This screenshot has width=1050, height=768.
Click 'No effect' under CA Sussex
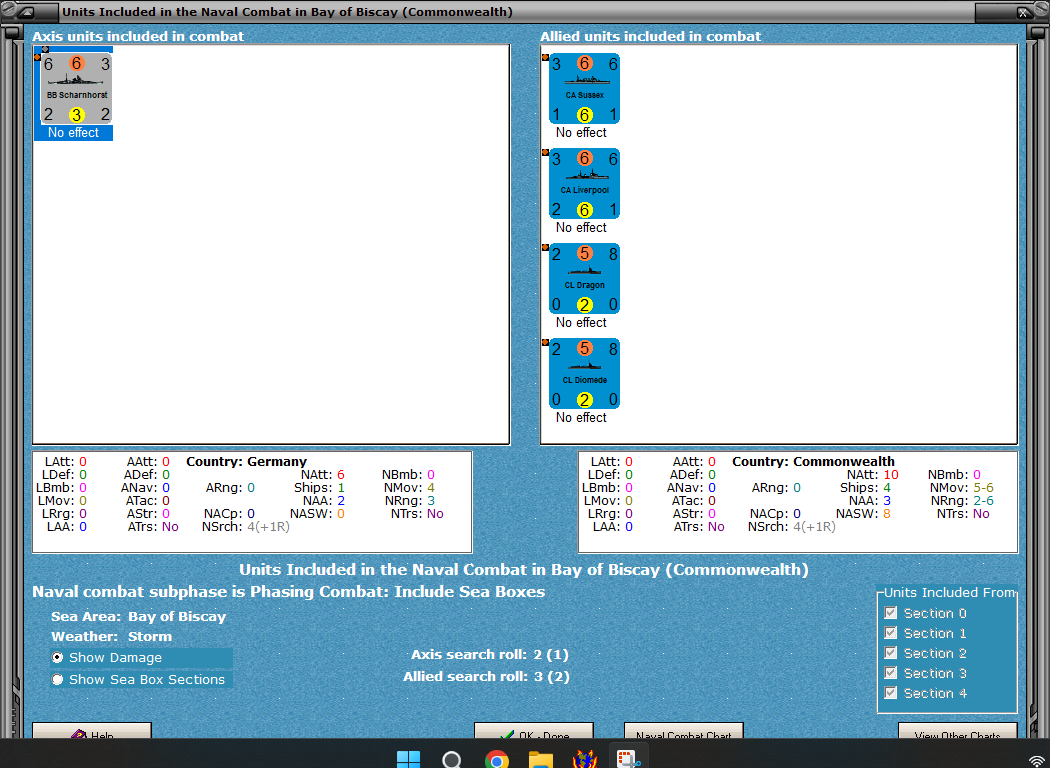(x=581, y=133)
